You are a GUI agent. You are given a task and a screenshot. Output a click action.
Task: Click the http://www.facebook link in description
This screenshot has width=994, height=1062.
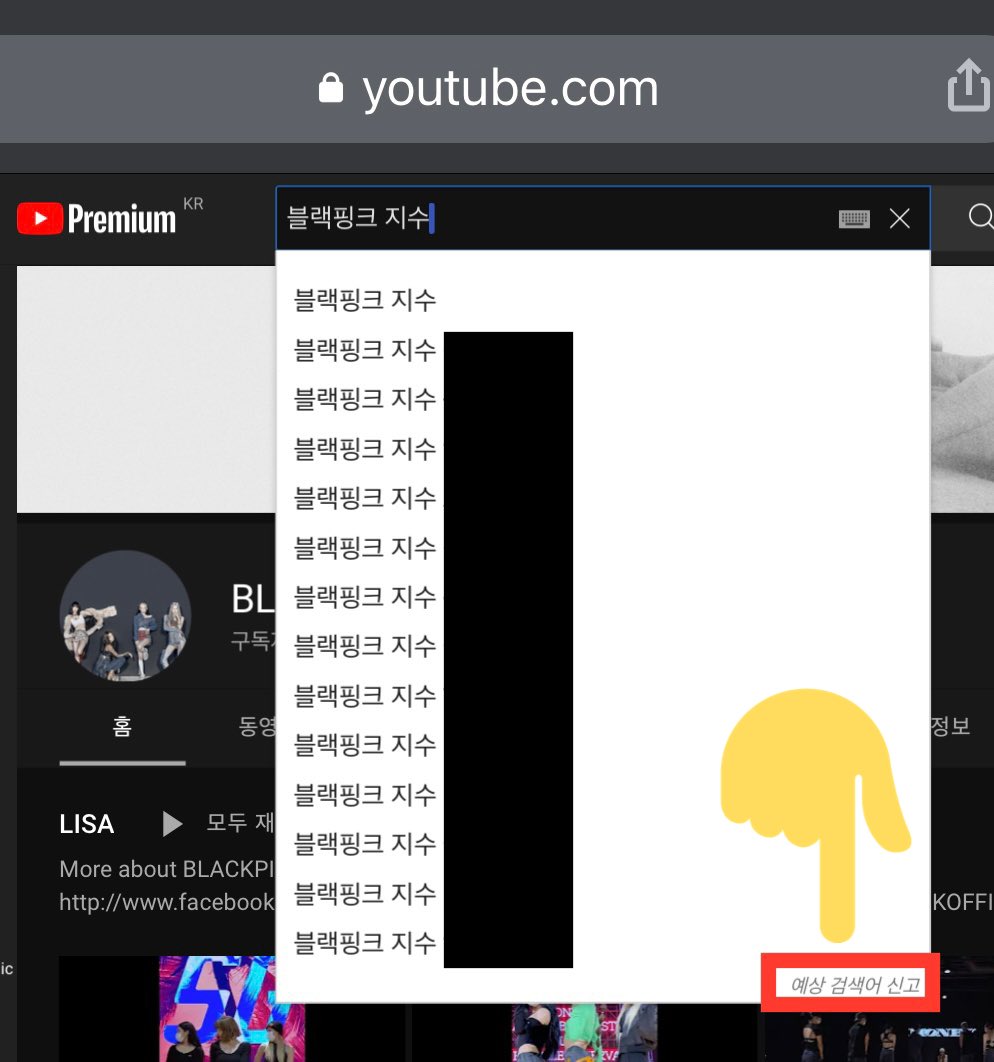[x=167, y=902]
